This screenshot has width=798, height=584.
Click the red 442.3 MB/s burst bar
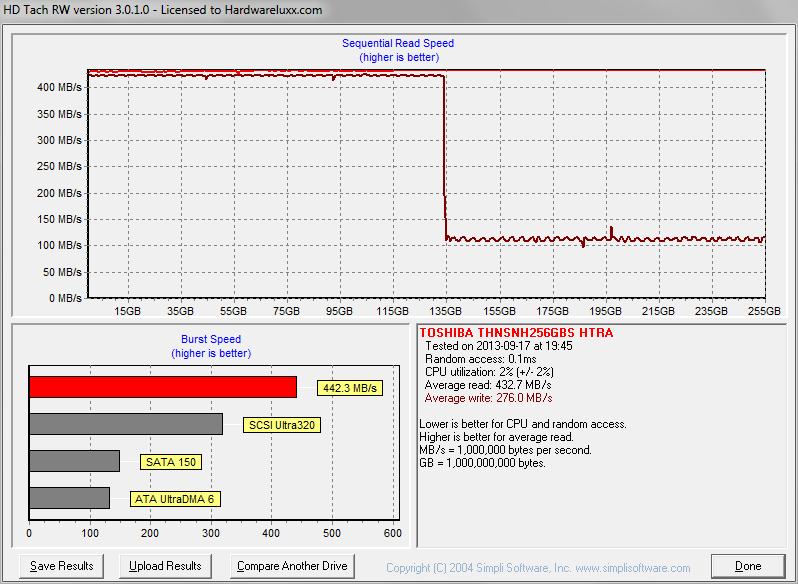tap(163, 387)
